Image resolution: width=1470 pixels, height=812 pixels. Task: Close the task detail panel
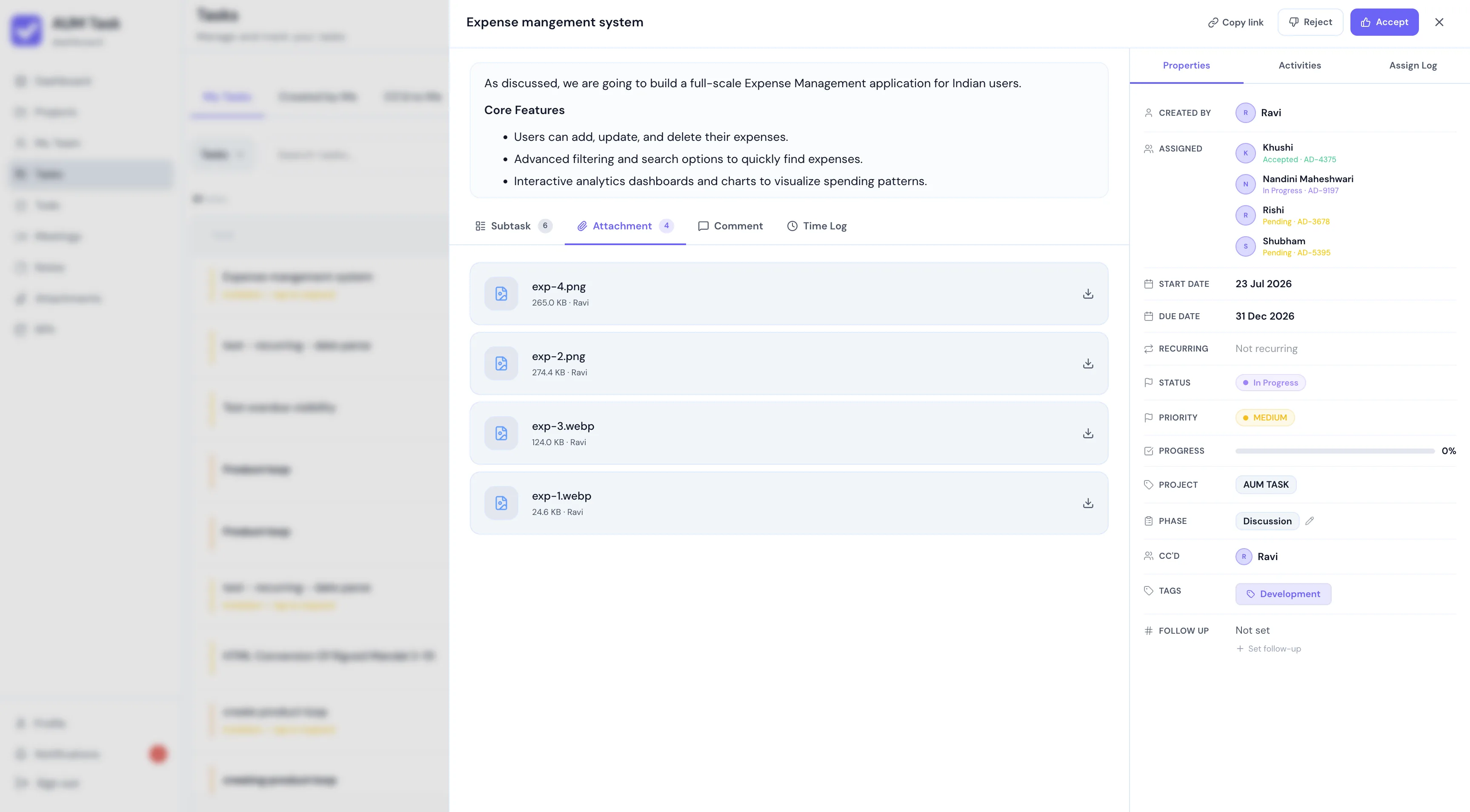click(1439, 22)
